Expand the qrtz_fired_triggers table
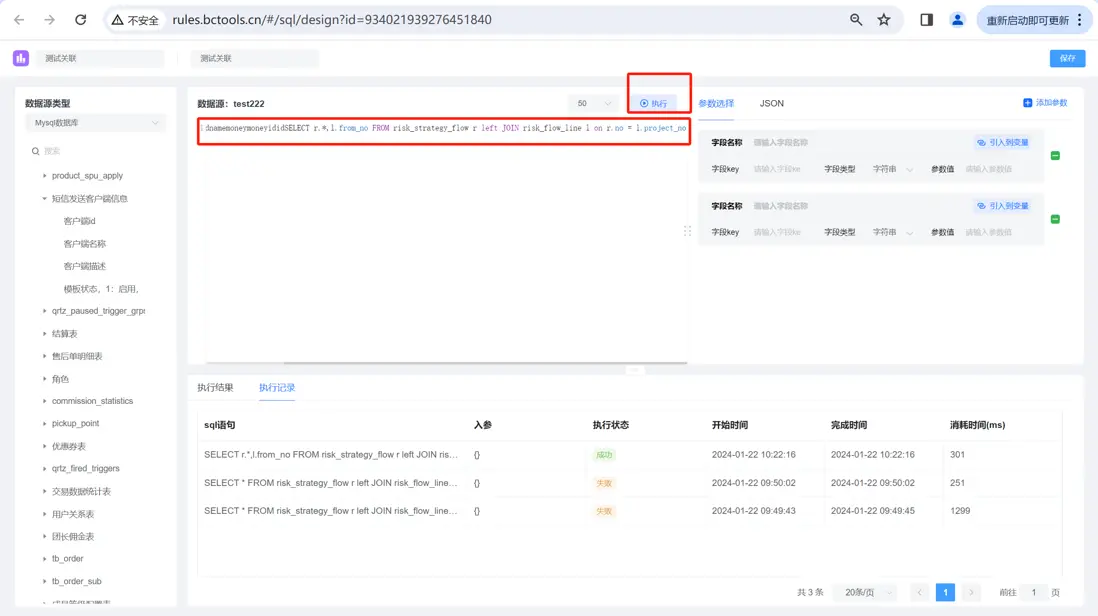This screenshot has width=1098, height=616. pos(45,468)
